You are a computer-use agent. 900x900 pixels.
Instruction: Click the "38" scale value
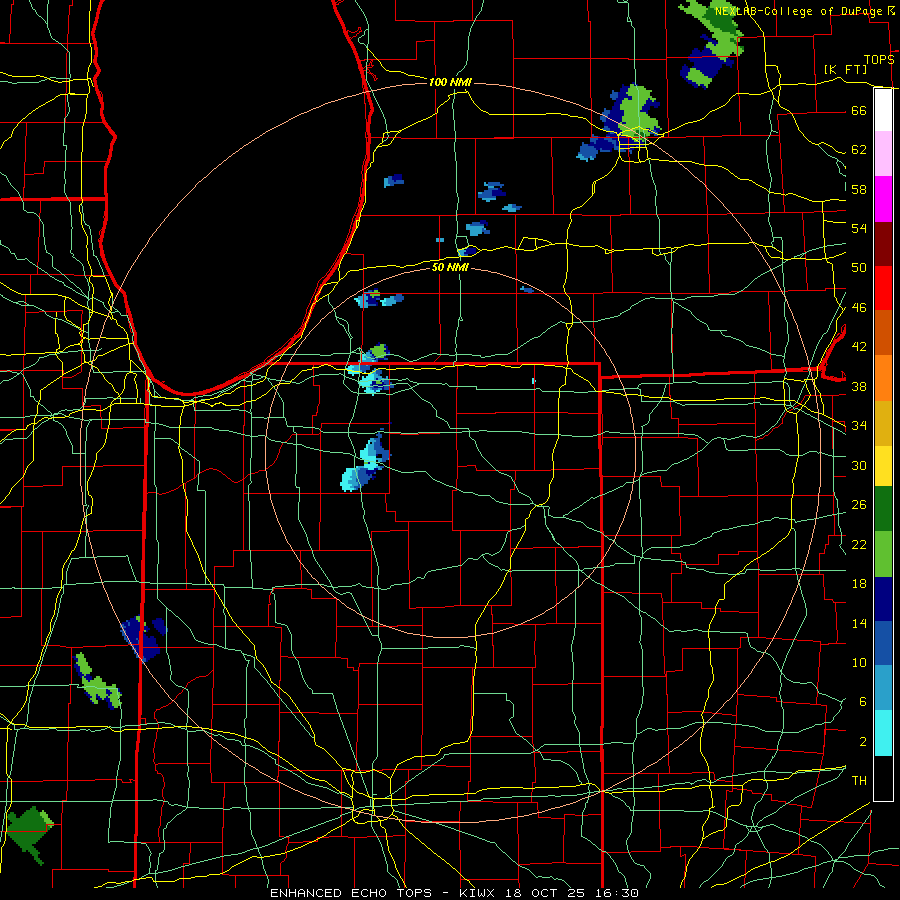pos(859,386)
